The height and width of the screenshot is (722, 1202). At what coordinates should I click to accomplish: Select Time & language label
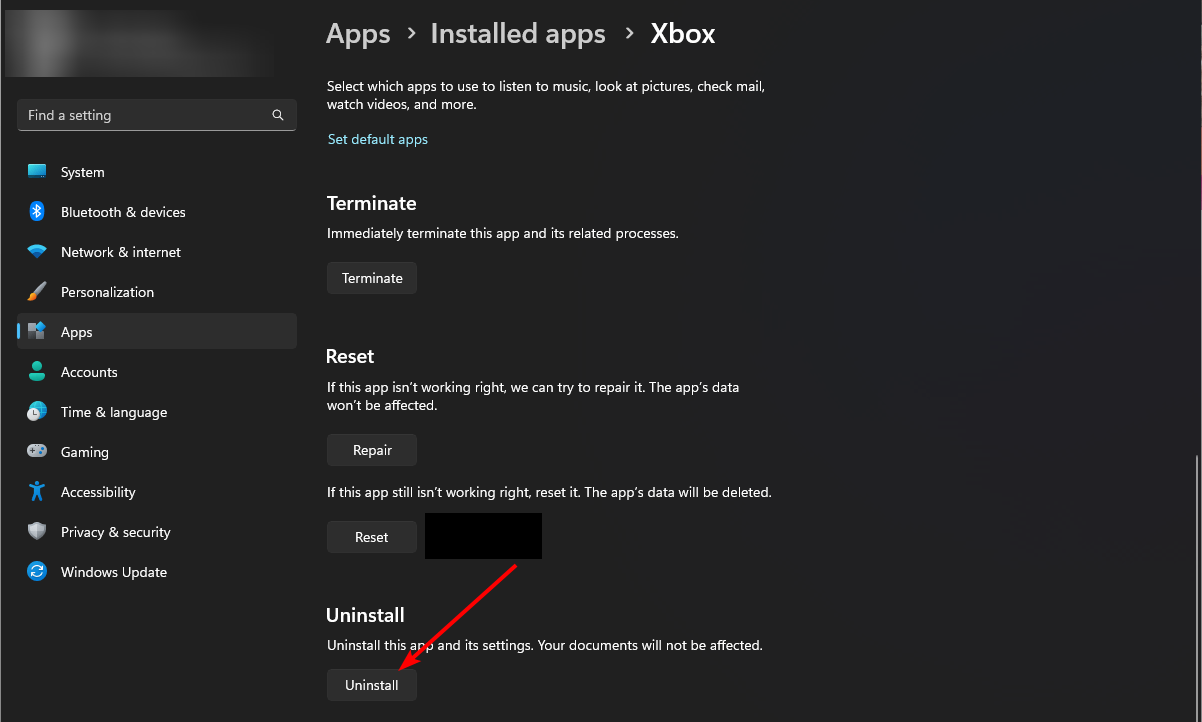[114, 412]
